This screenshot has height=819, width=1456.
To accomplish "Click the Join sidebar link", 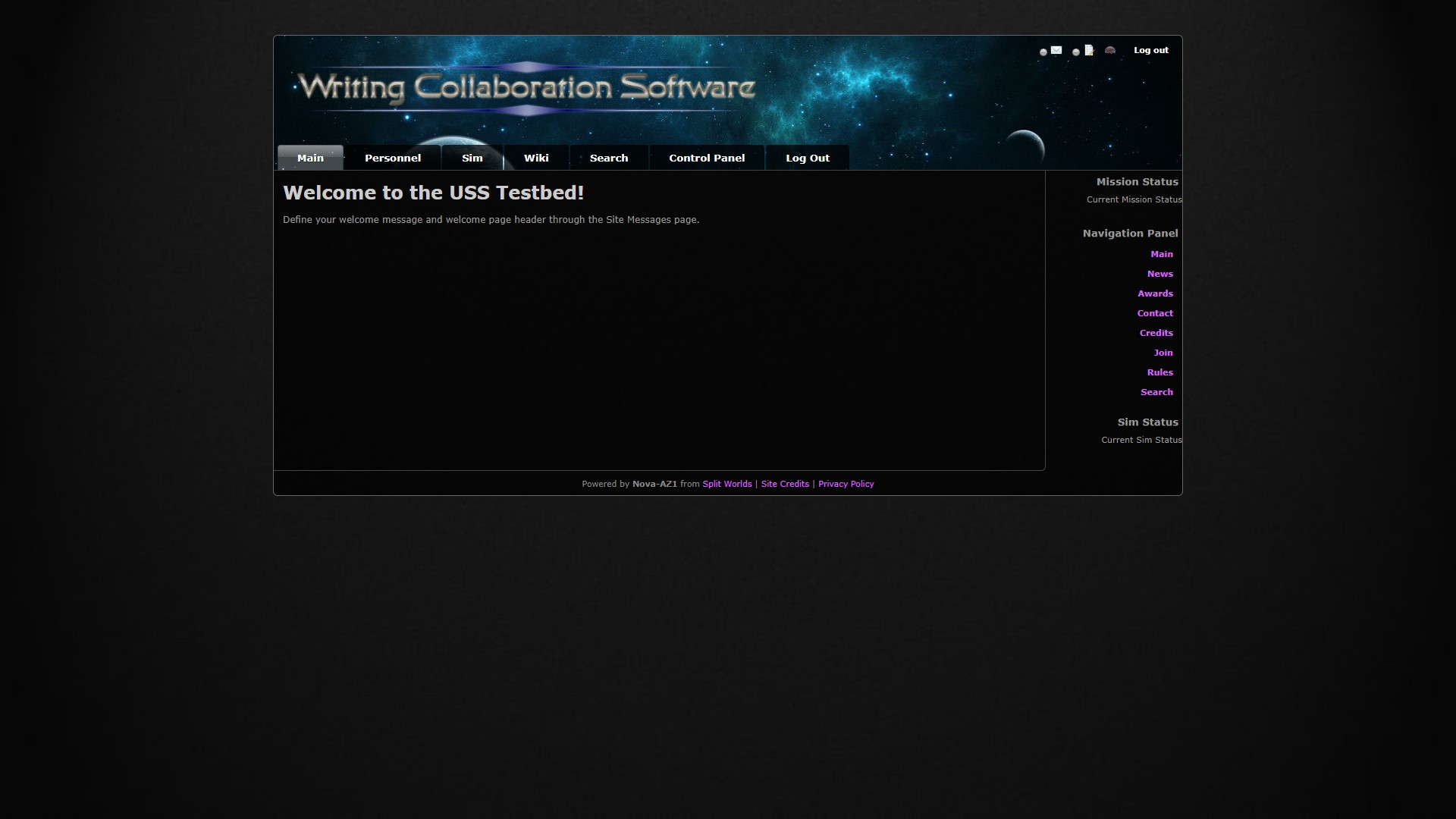I will pos(1163,353).
